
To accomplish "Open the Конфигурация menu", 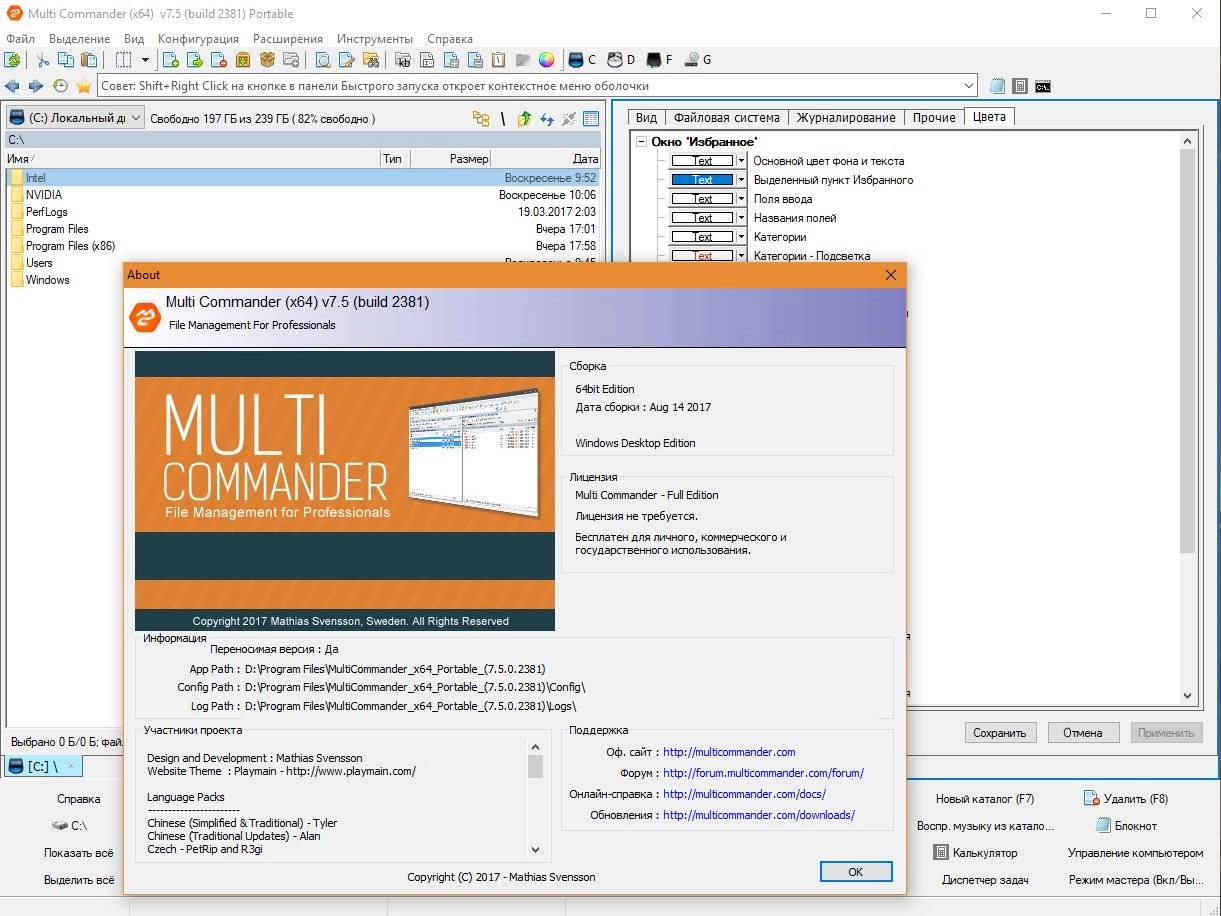I will 198,39.
